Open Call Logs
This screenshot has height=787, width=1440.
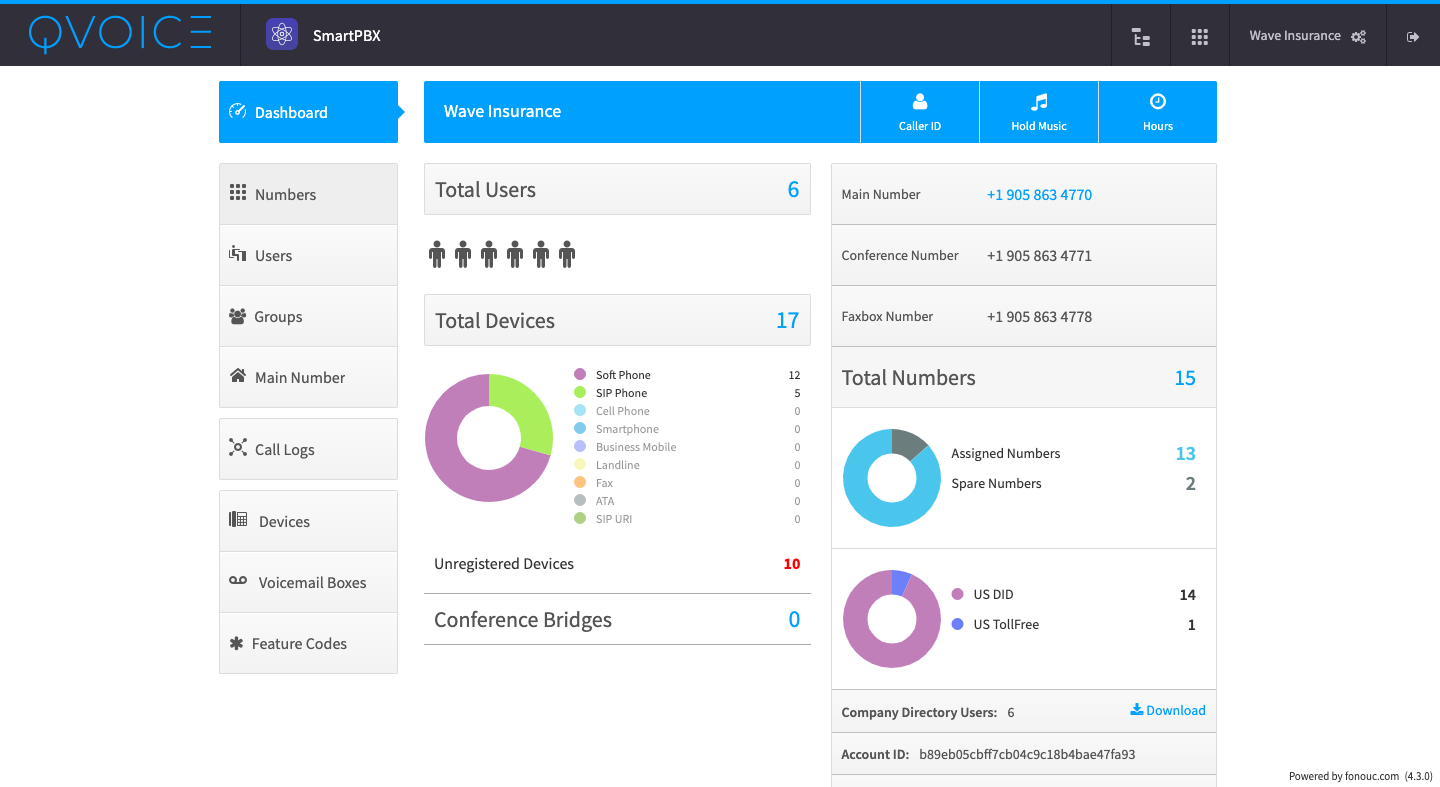click(308, 449)
